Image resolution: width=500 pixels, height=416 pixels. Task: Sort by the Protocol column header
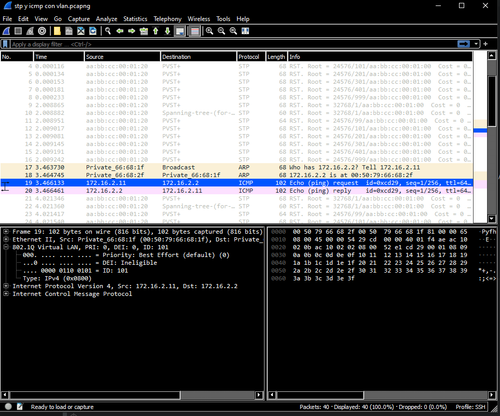pyautogui.click(x=251, y=57)
